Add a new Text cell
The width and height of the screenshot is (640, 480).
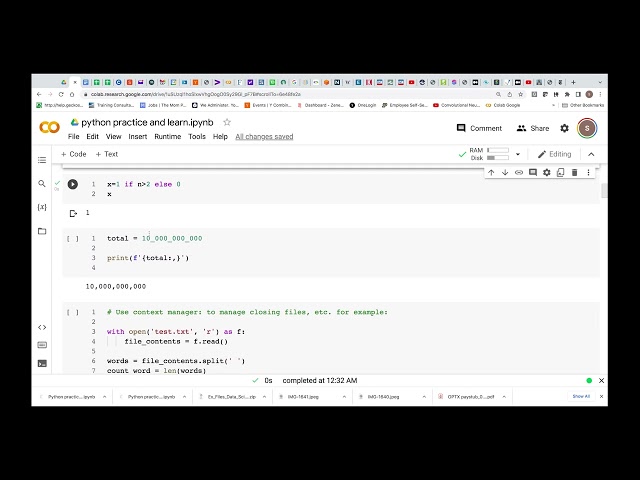107,154
